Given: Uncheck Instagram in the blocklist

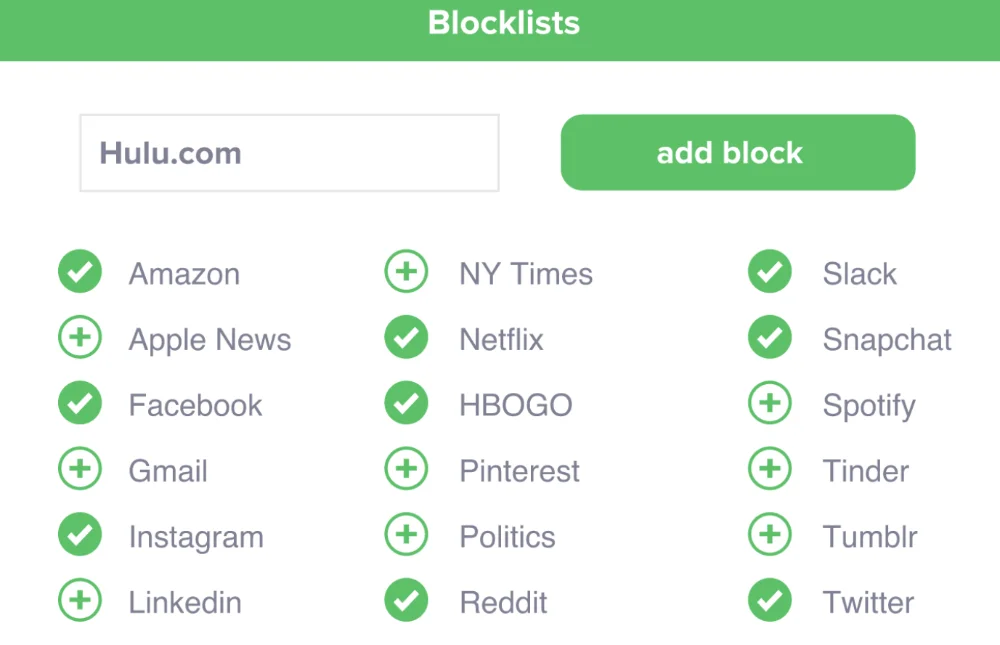Looking at the screenshot, I should pyautogui.click(x=80, y=535).
